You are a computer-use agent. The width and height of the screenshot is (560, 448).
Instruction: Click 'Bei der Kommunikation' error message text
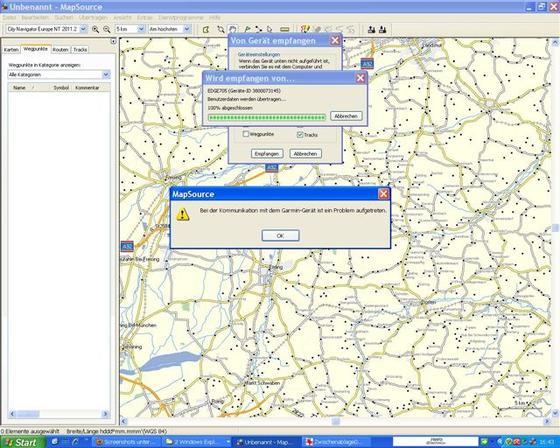(293, 211)
